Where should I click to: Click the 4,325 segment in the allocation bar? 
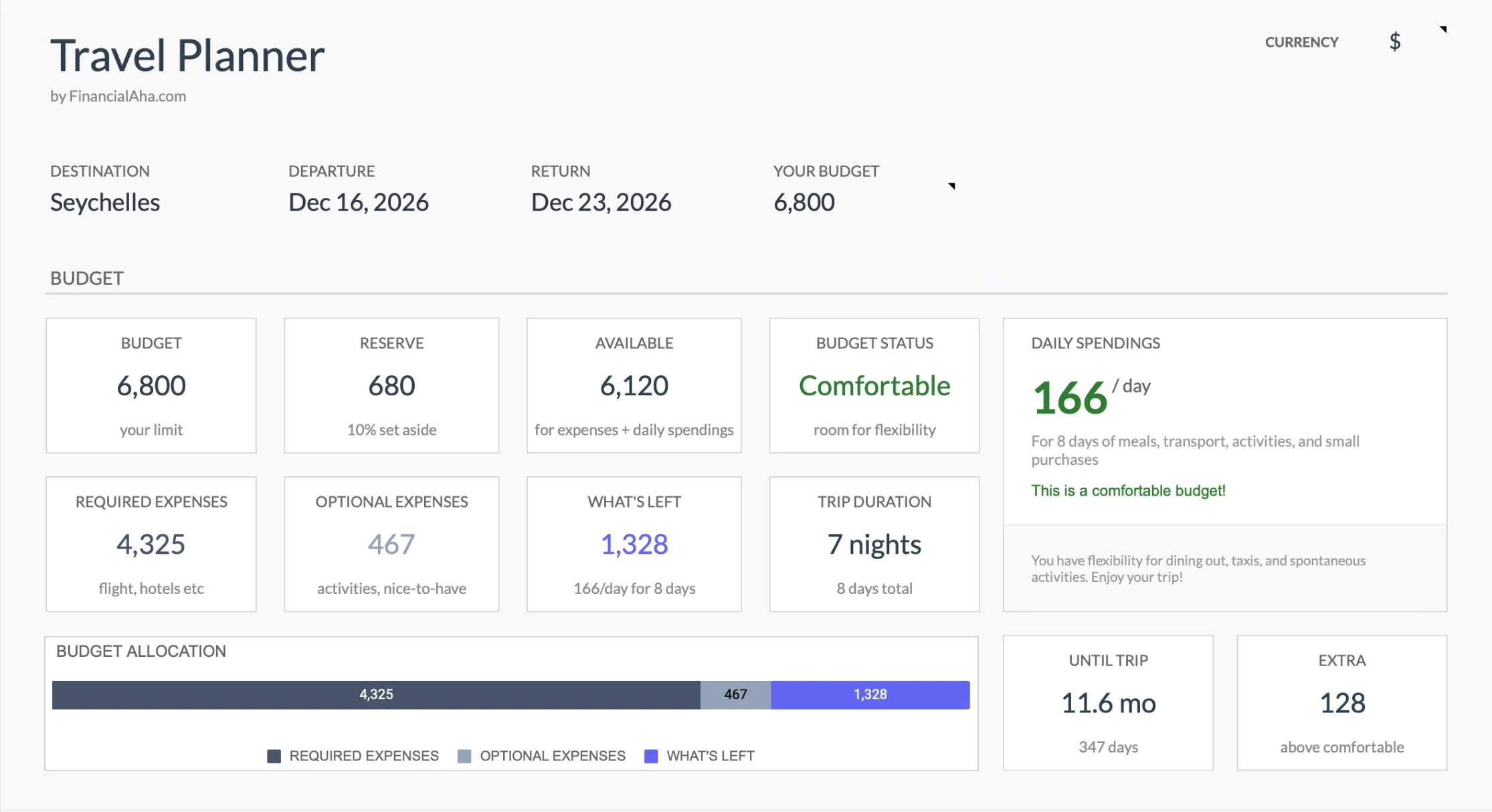point(375,694)
